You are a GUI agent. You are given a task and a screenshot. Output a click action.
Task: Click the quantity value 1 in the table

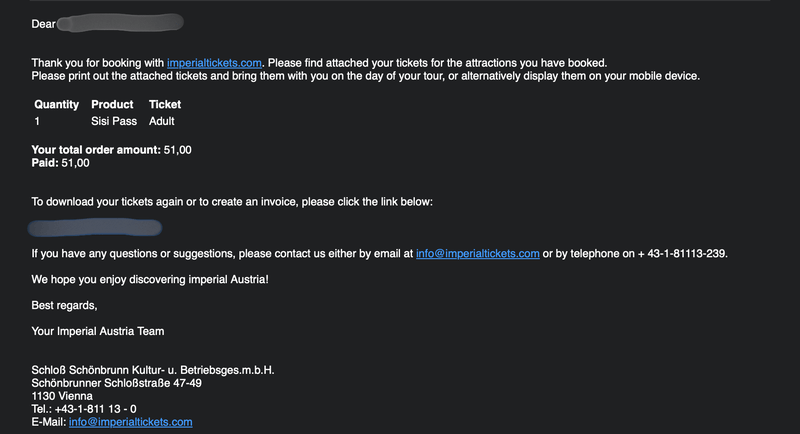[37, 121]
